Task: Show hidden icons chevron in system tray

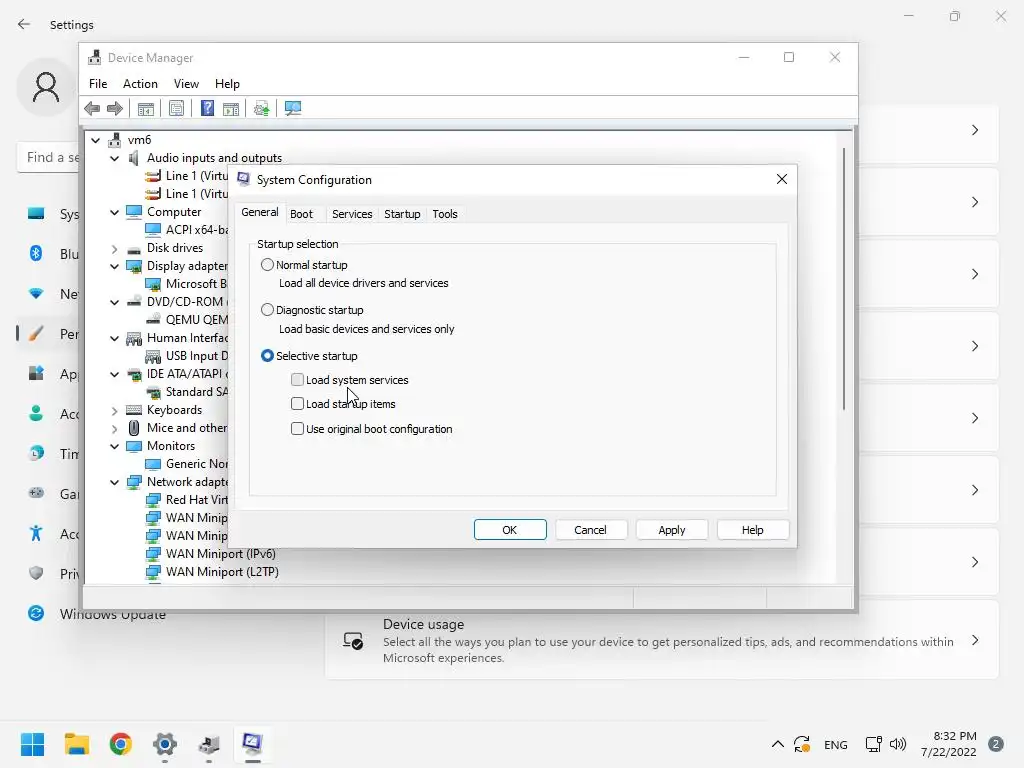Action: pyautogui.click(x=777, y=744)
